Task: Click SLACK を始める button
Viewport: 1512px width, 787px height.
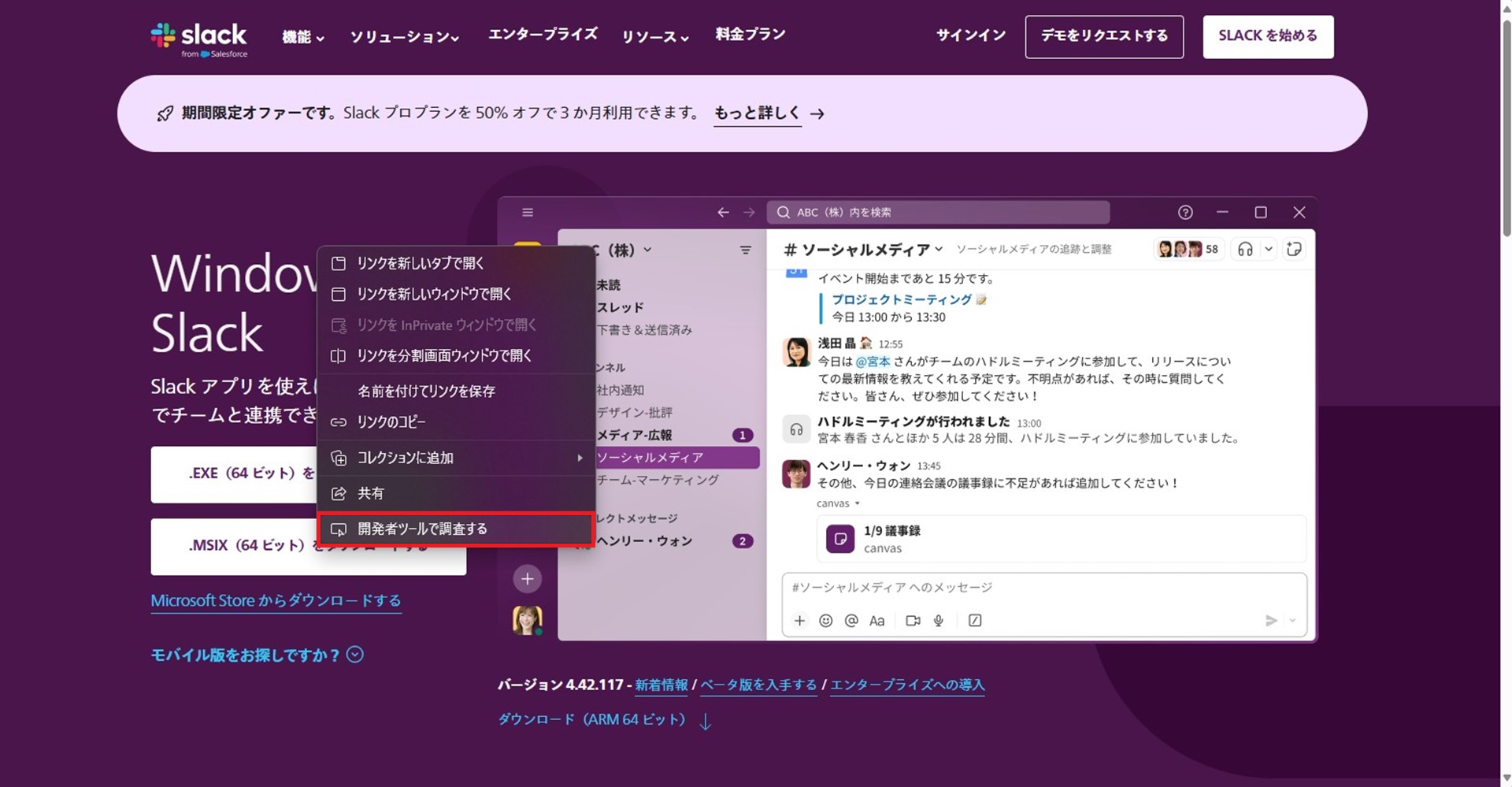Action: click(1268, 36)
